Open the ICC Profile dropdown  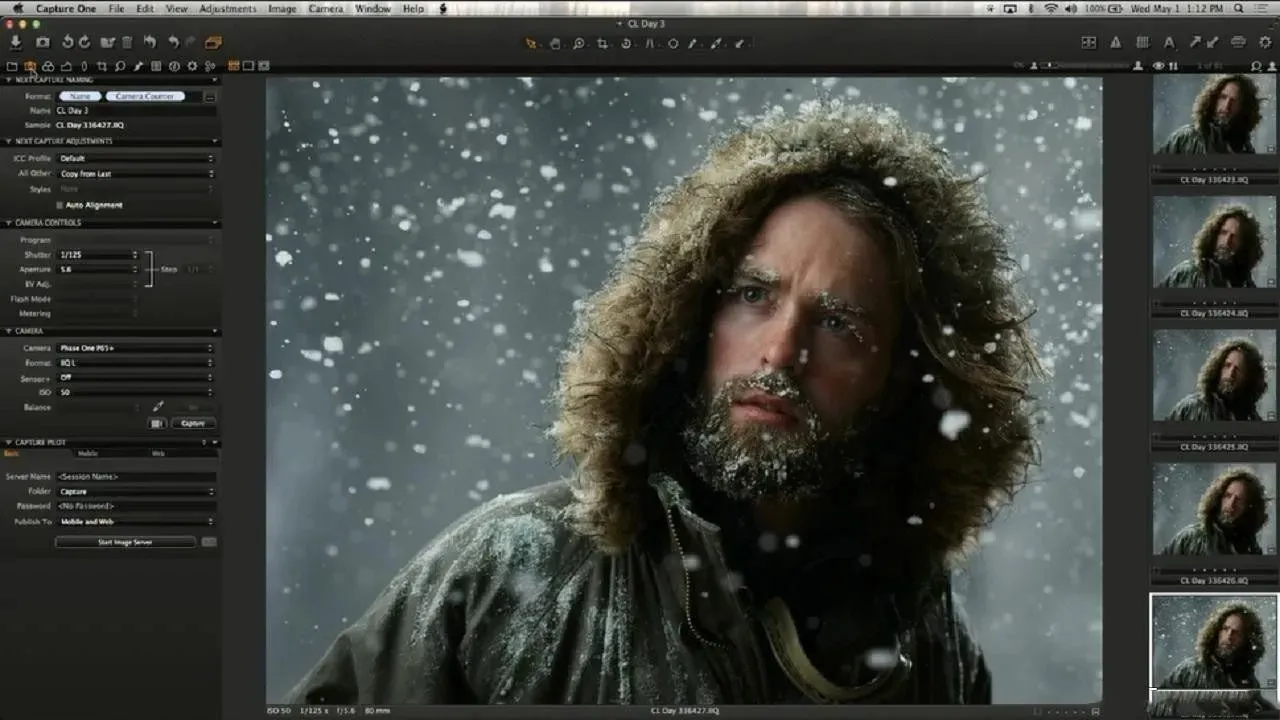click(x=135, y=159)
